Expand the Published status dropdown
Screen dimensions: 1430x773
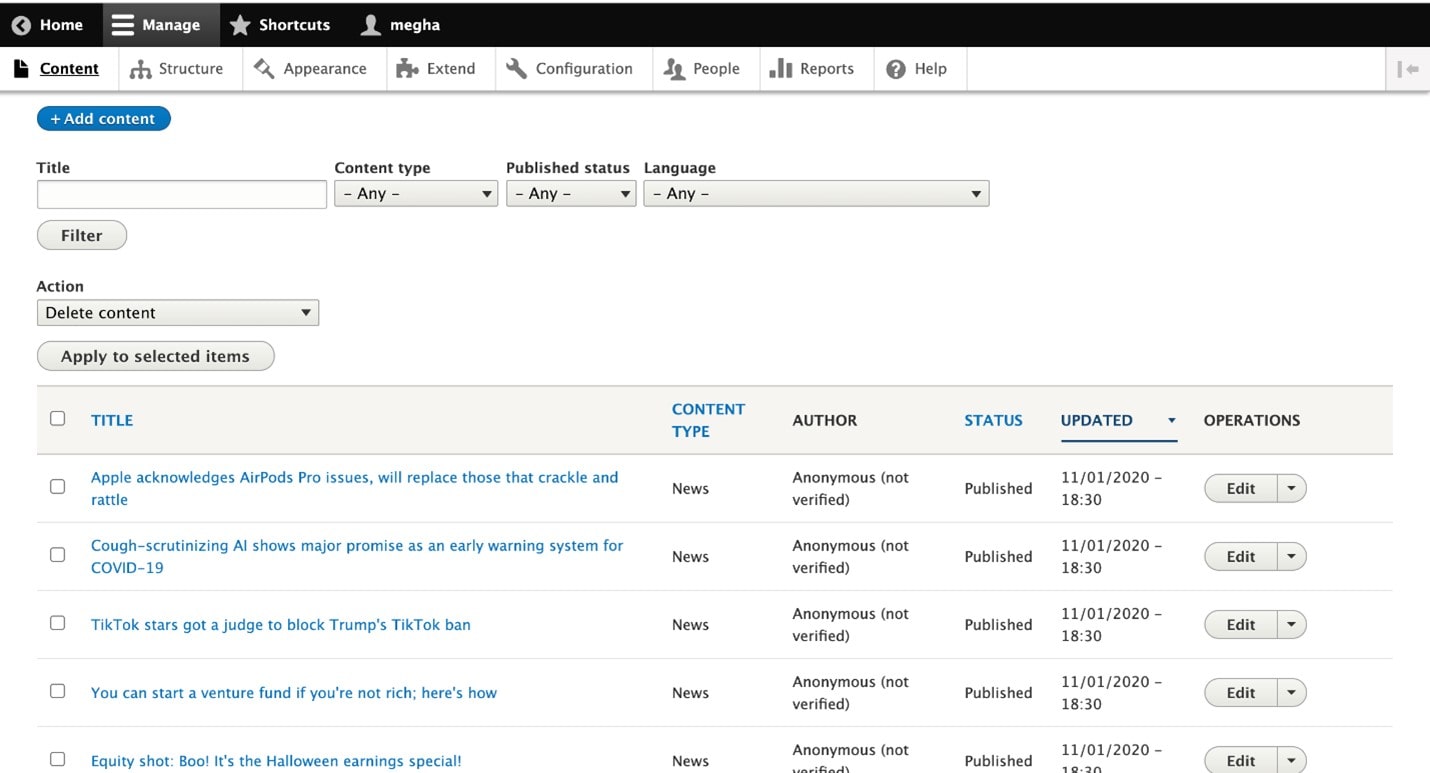(570, 194)
